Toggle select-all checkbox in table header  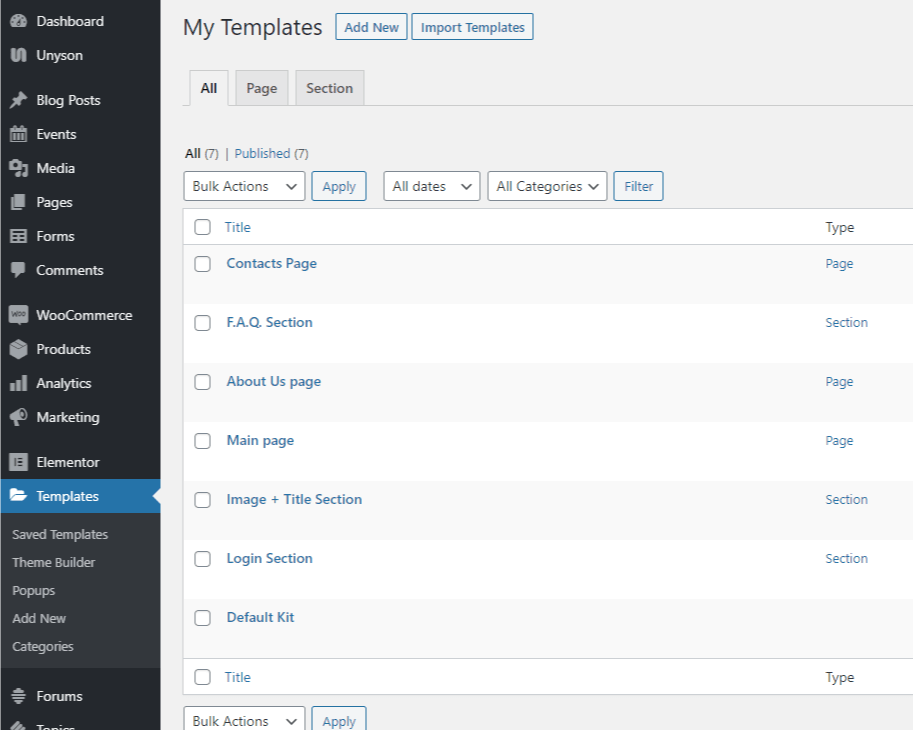[203, 227]
